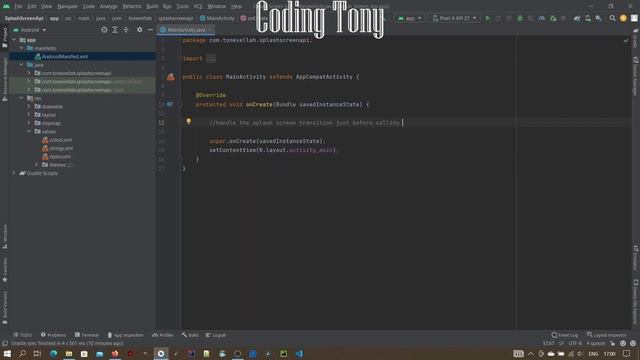The width and height of the screenshot is (640, 360).
Task: Collapse the manifests folder in tree
Action: [21, 48]
